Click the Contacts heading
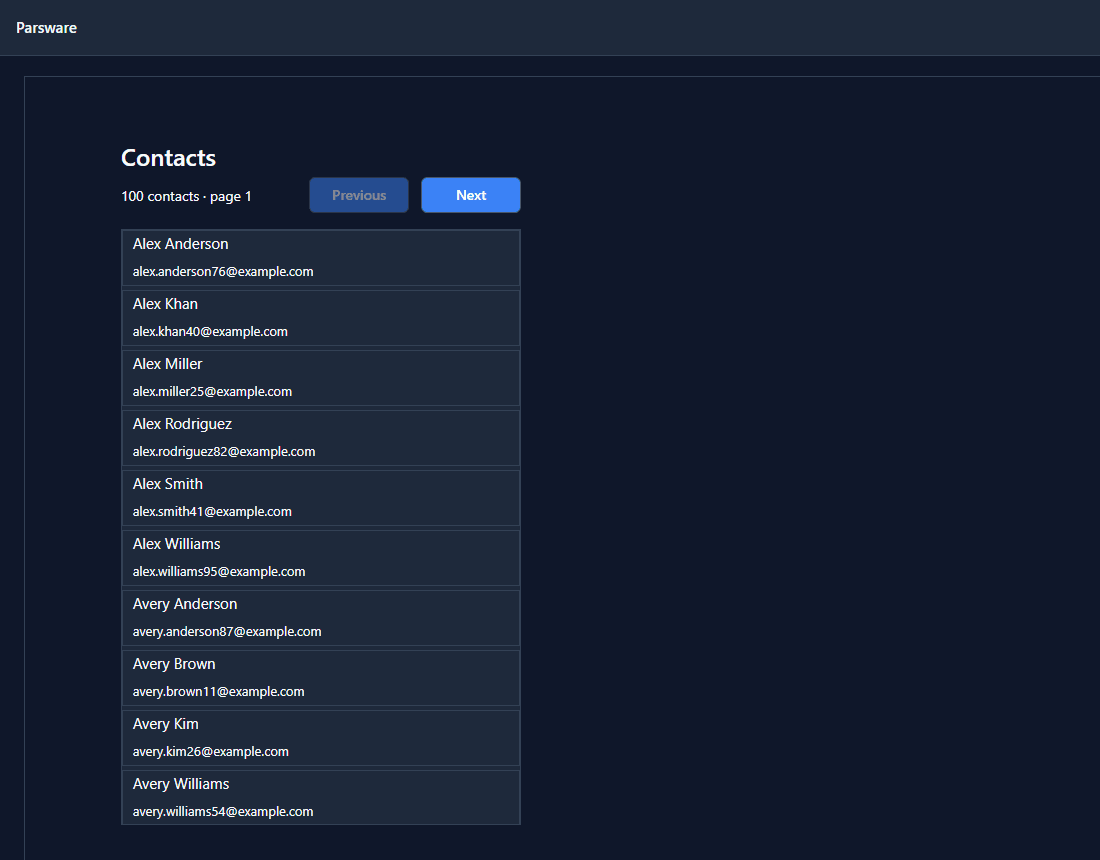Screen dimensions: 1100x860 pyautogui.click(x=168, y=158)
